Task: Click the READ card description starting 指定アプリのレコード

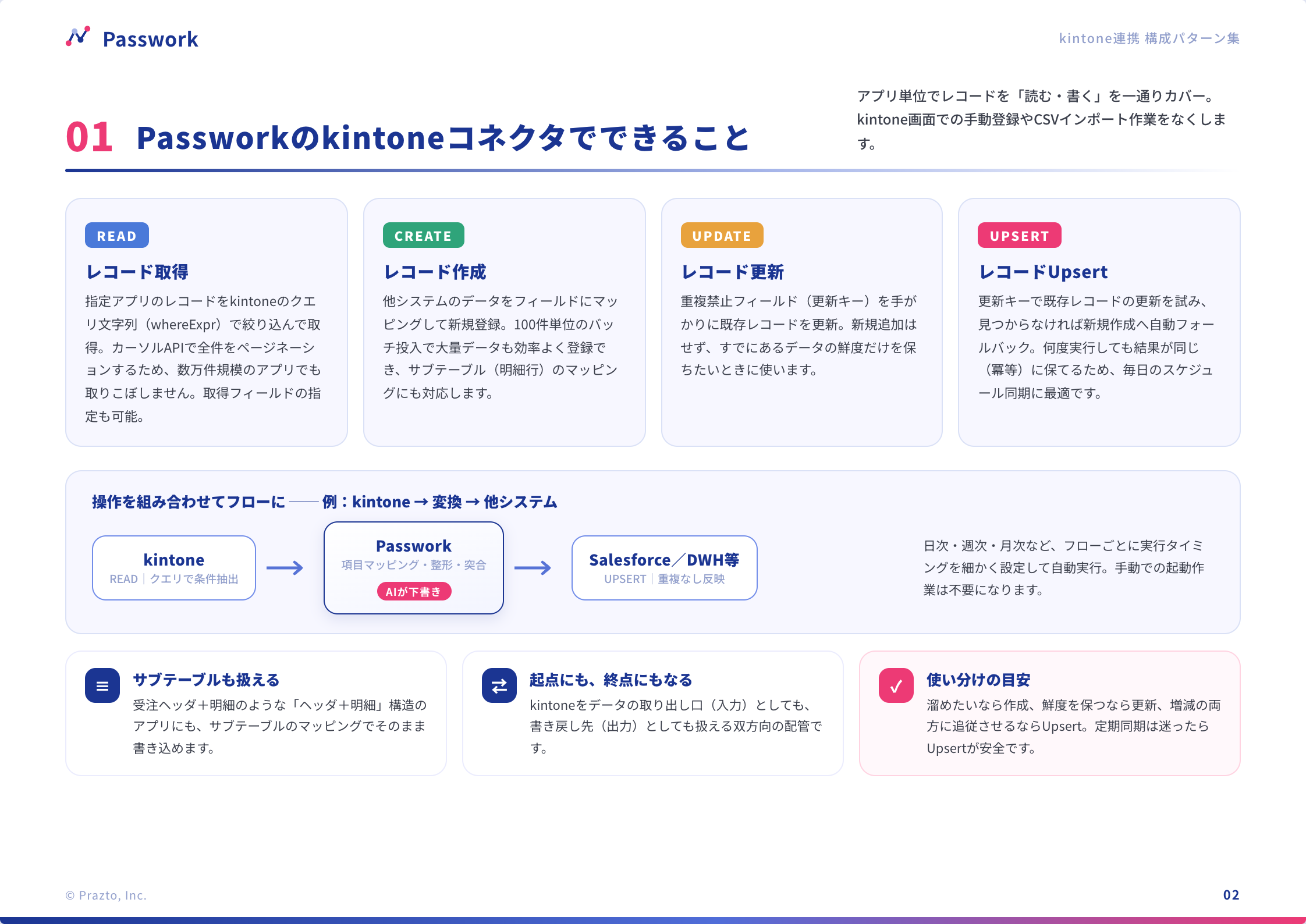Action: click(x=203, y=358)
